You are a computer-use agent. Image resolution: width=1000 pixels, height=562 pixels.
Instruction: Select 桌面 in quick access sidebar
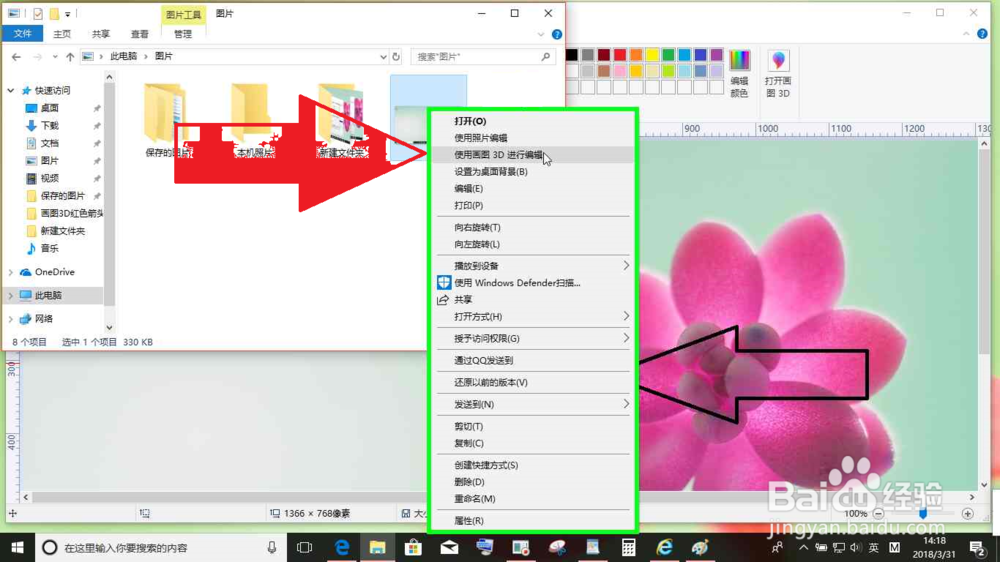49,108
